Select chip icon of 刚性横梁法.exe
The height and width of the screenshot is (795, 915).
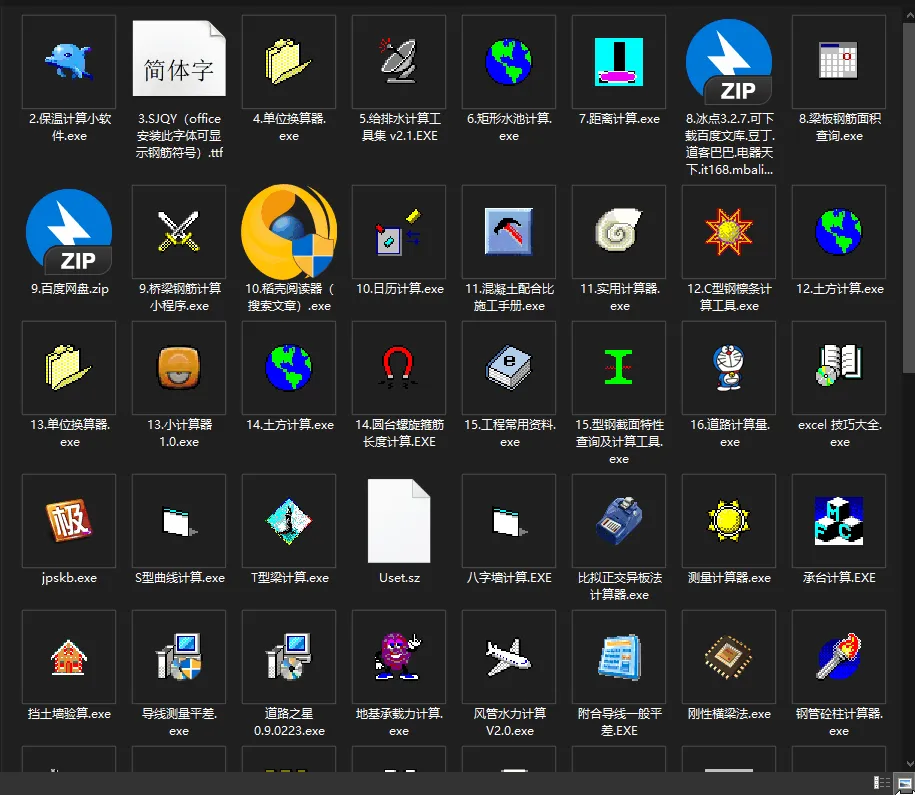click(x=729, y=657)
